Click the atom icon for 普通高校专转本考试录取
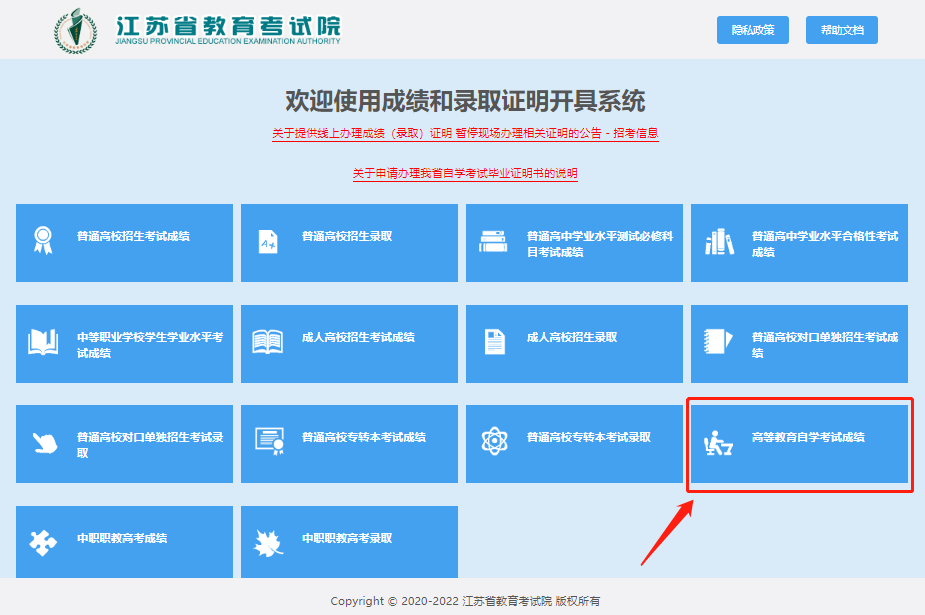This screenshot has width=925, height=615. (493, 441)
